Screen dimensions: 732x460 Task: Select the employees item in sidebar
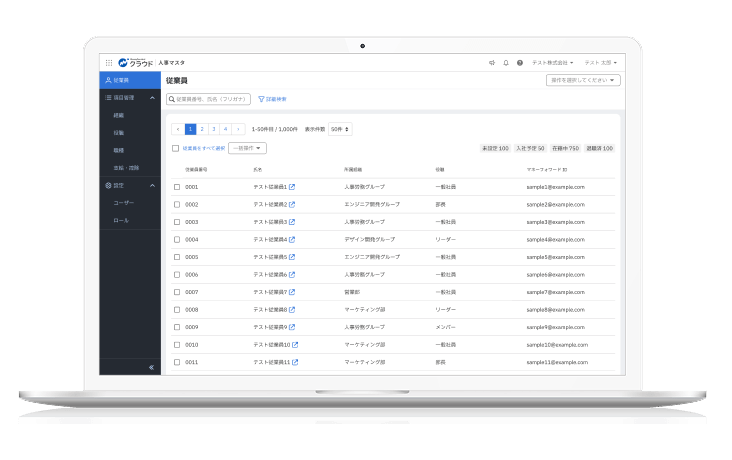coord(130,80)
